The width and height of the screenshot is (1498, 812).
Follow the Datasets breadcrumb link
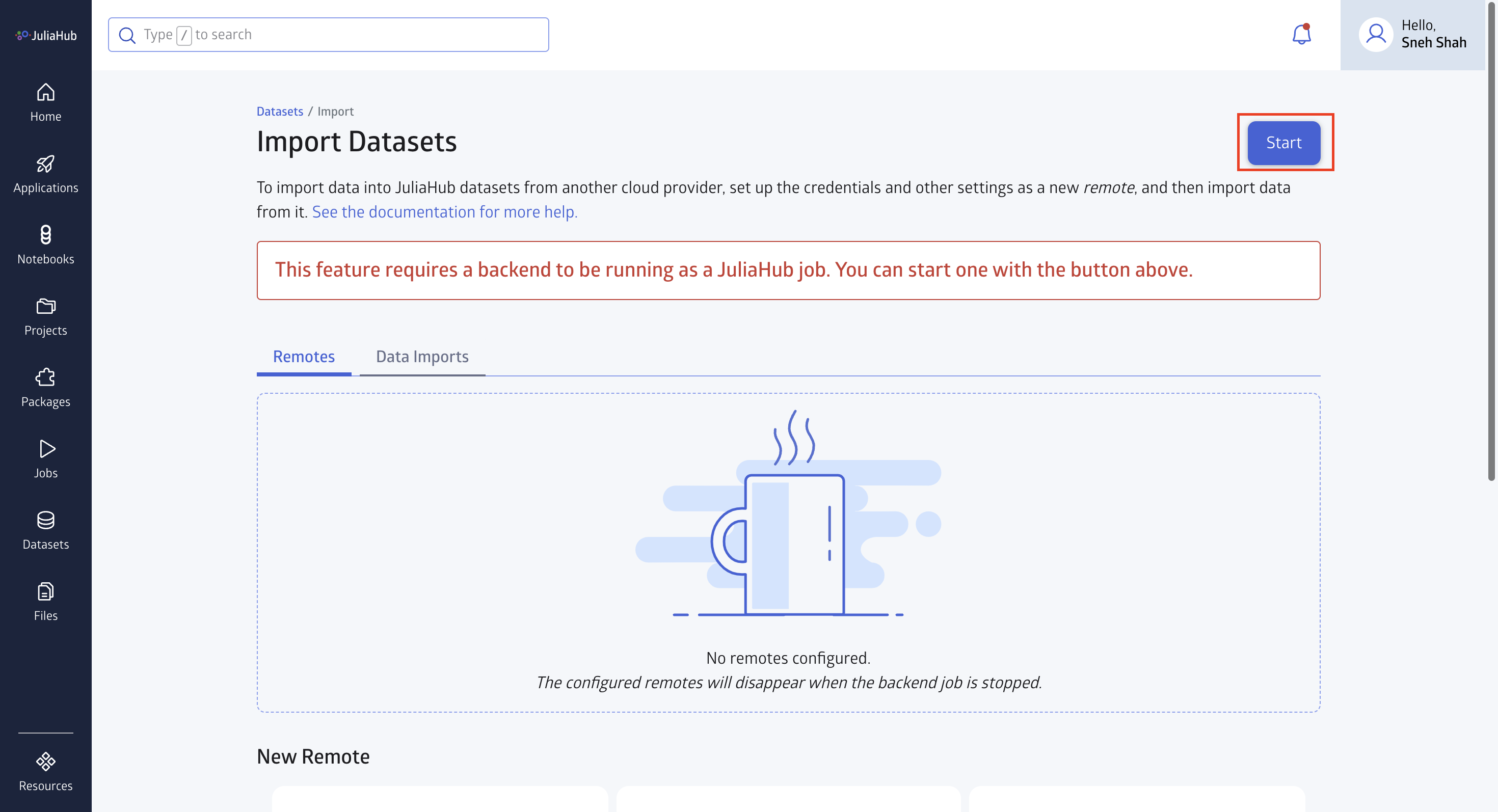pyautogui.click(x=280, y=111)
